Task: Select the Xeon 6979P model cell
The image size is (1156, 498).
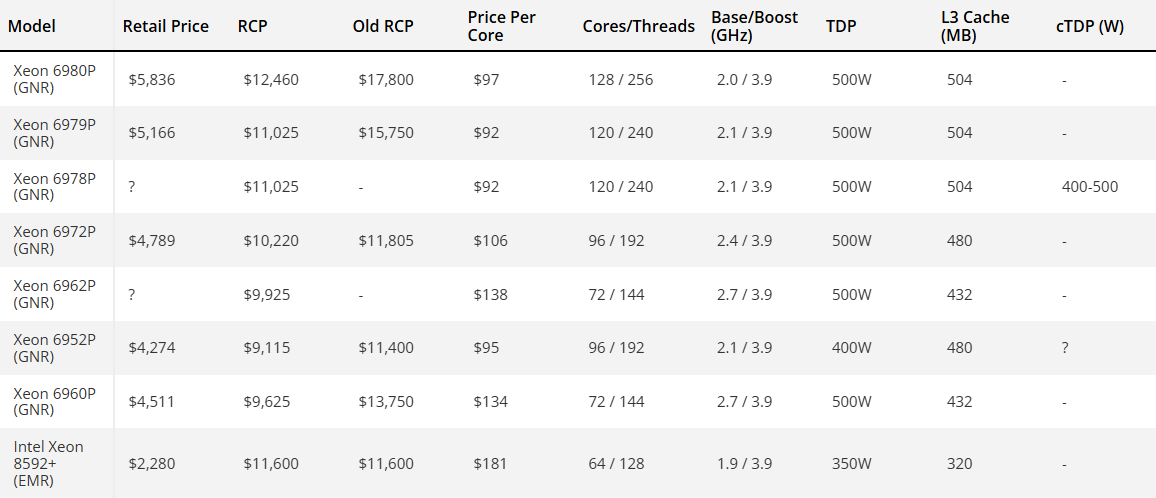Action: pos(54,132)
